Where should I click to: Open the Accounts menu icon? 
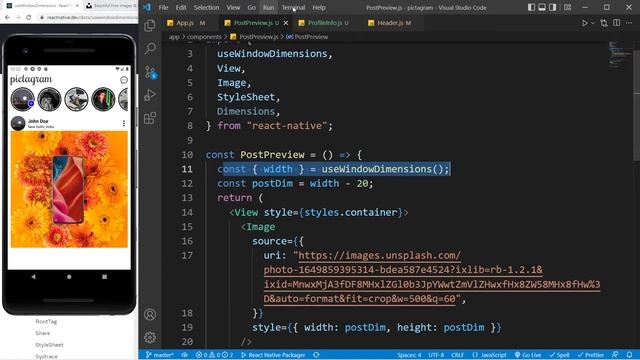(x=150, y=315)
